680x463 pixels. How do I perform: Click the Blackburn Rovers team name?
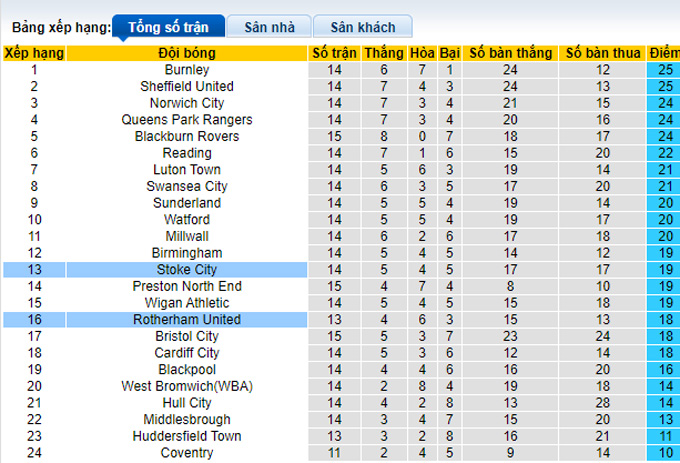187,137
